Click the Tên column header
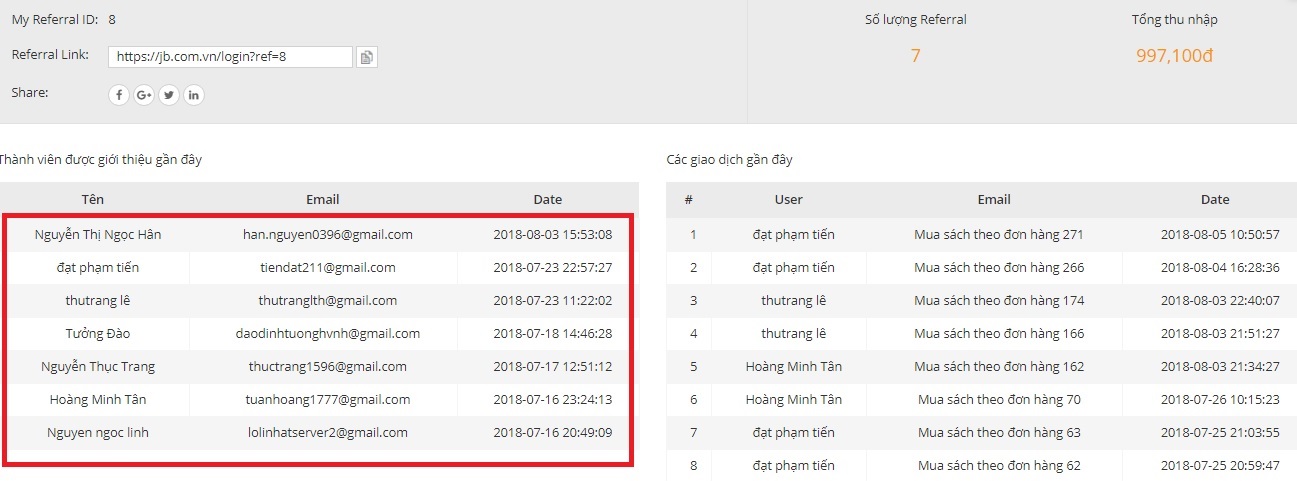 [93, 199]
